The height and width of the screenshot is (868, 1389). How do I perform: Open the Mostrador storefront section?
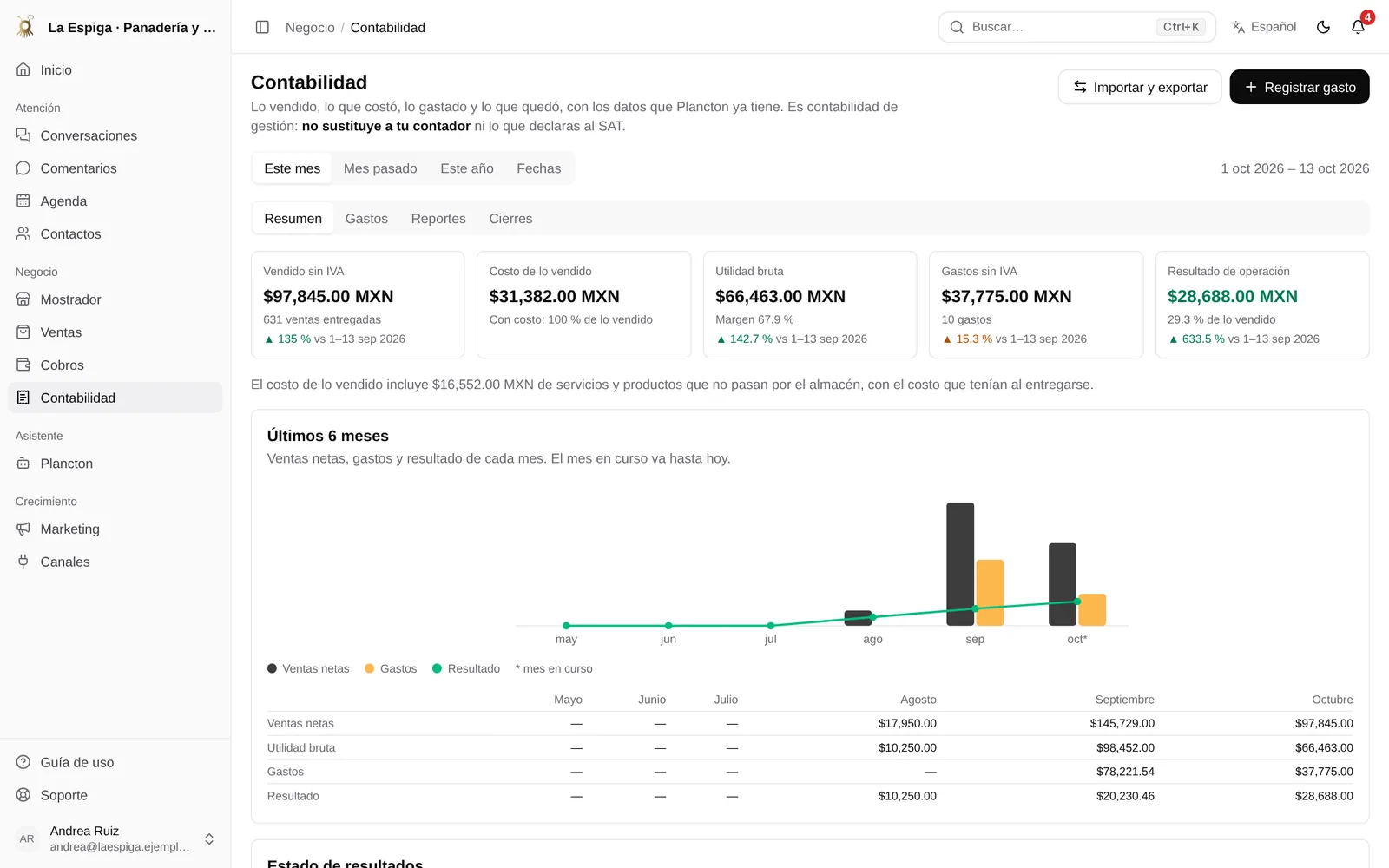[x=115, y=299]
